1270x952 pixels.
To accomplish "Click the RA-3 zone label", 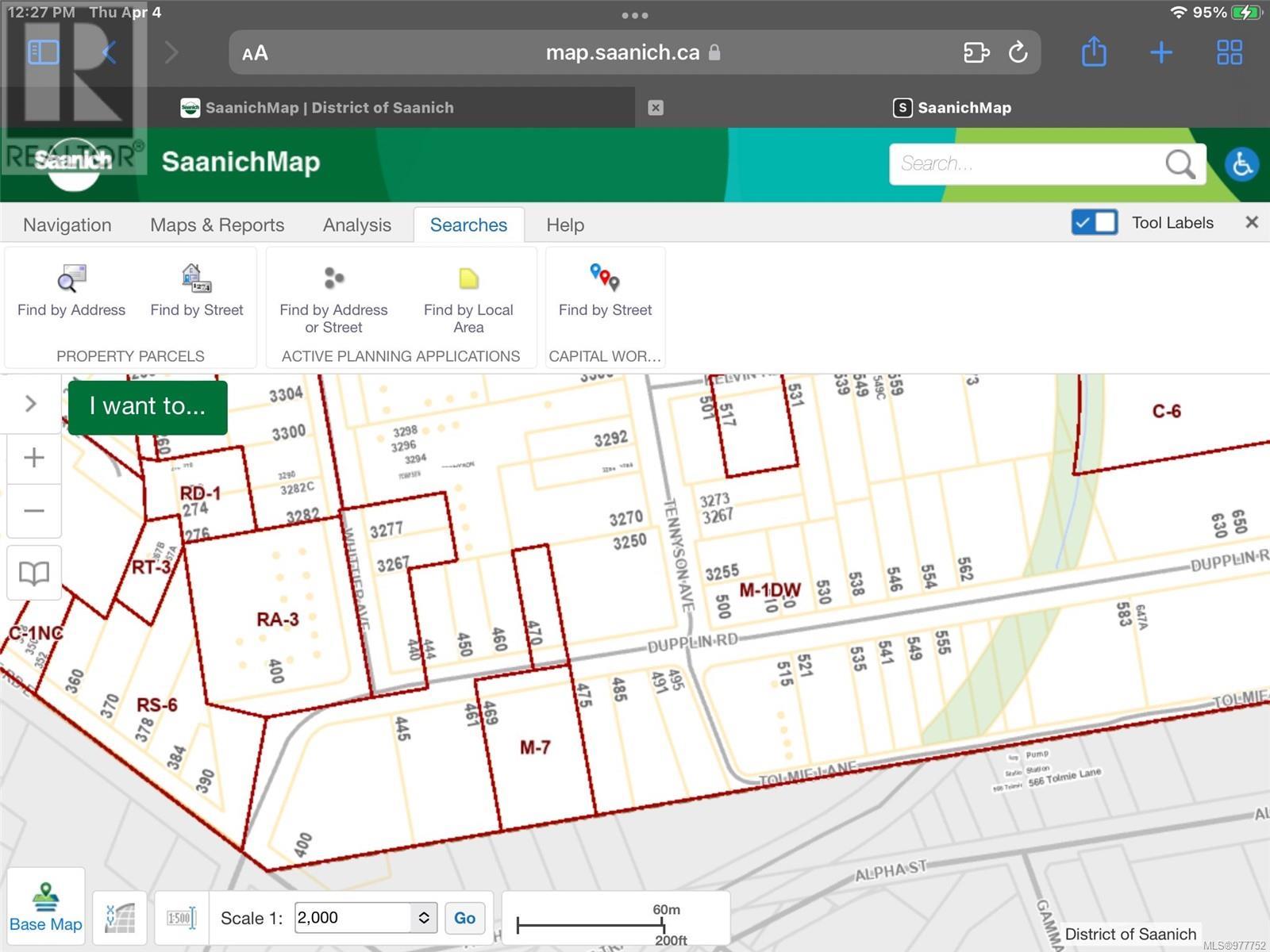I will click(278, 620).
